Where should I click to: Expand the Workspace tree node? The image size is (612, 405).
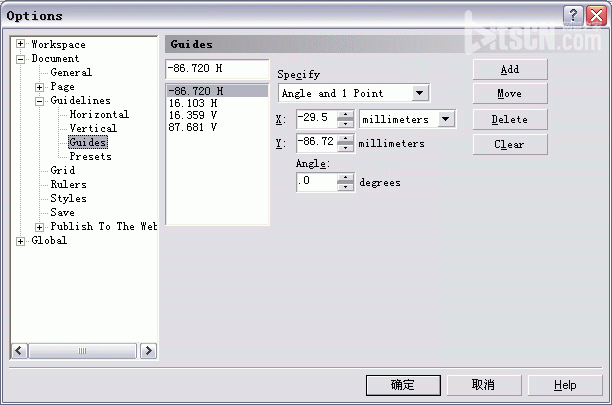21,44
